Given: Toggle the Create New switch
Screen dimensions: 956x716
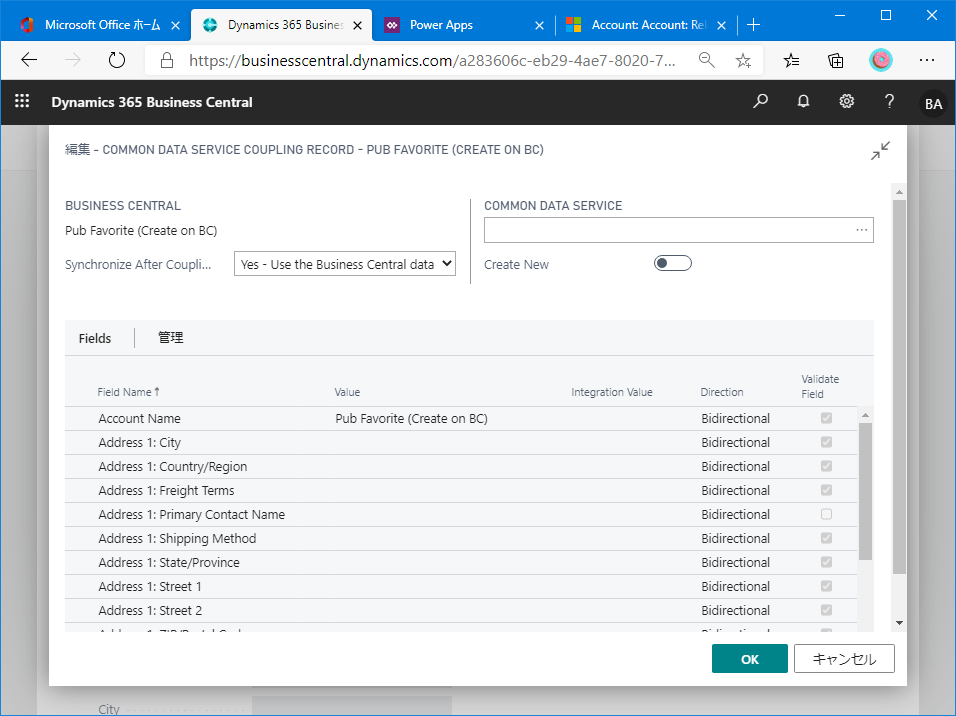Looking at the screenshot, I should click(672, 263).
